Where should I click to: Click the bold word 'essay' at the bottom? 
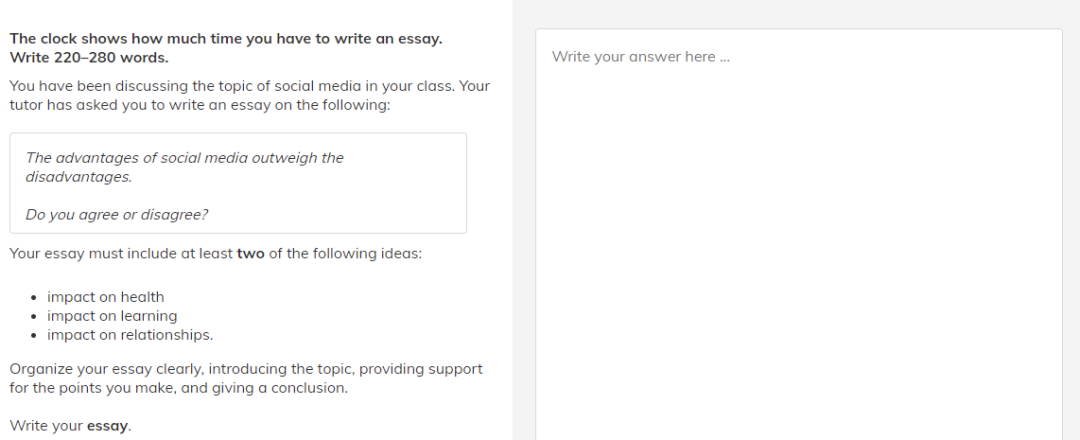coord(107,426)
